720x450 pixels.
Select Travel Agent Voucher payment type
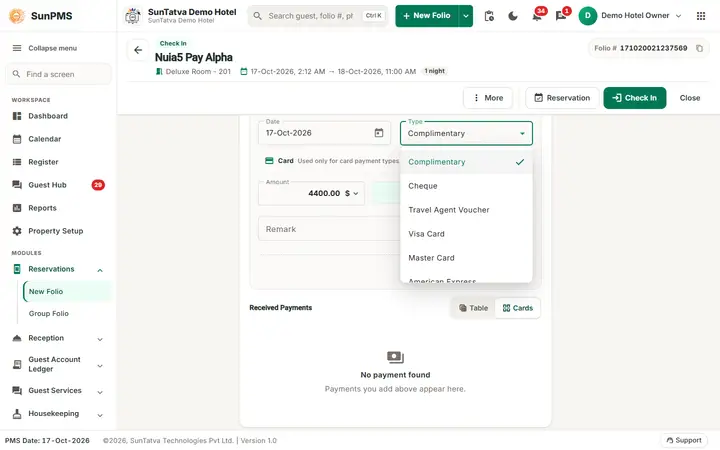[x=466, y=210]
